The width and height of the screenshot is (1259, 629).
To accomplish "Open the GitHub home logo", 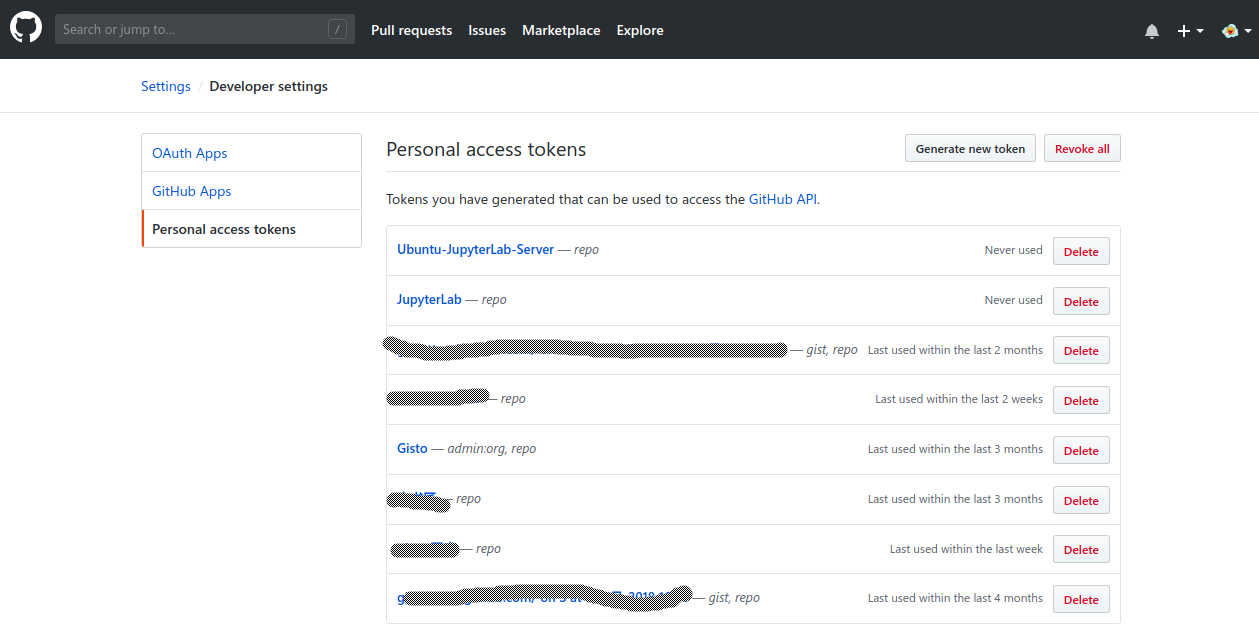I will (x=26, y=29).
